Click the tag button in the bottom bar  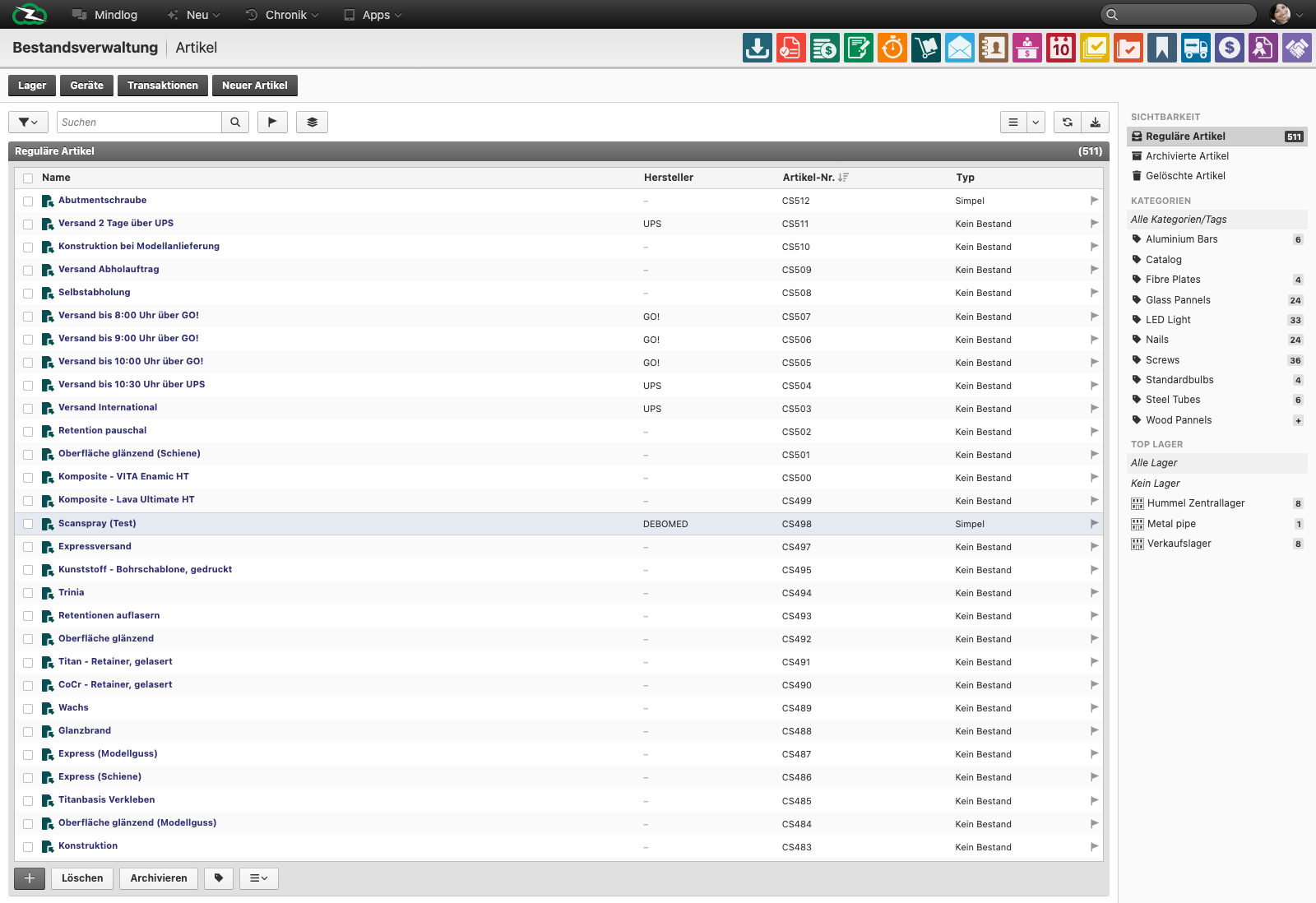point(219,878)
